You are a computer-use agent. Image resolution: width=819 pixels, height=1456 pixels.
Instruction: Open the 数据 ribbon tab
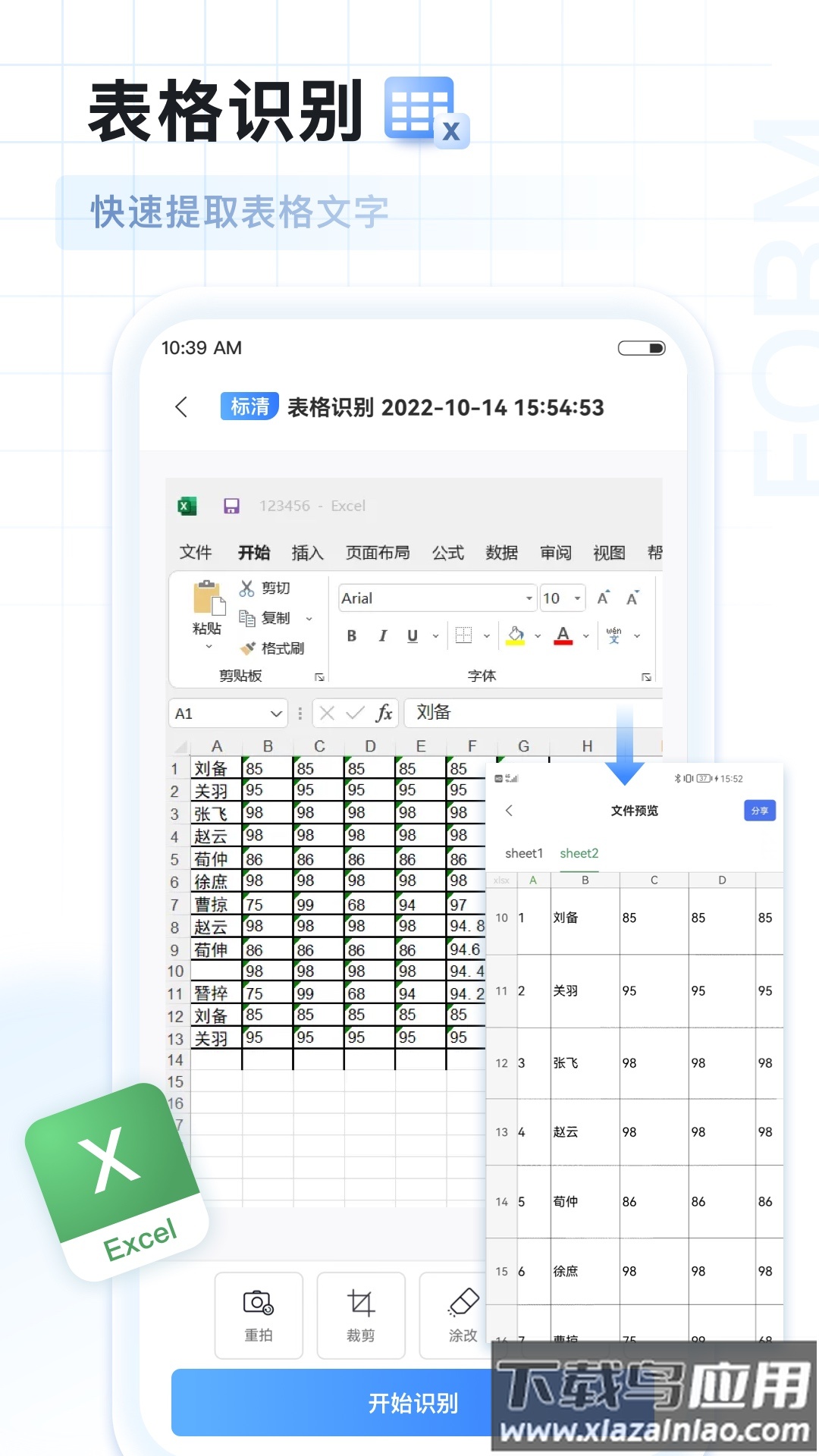pos(502,553)
